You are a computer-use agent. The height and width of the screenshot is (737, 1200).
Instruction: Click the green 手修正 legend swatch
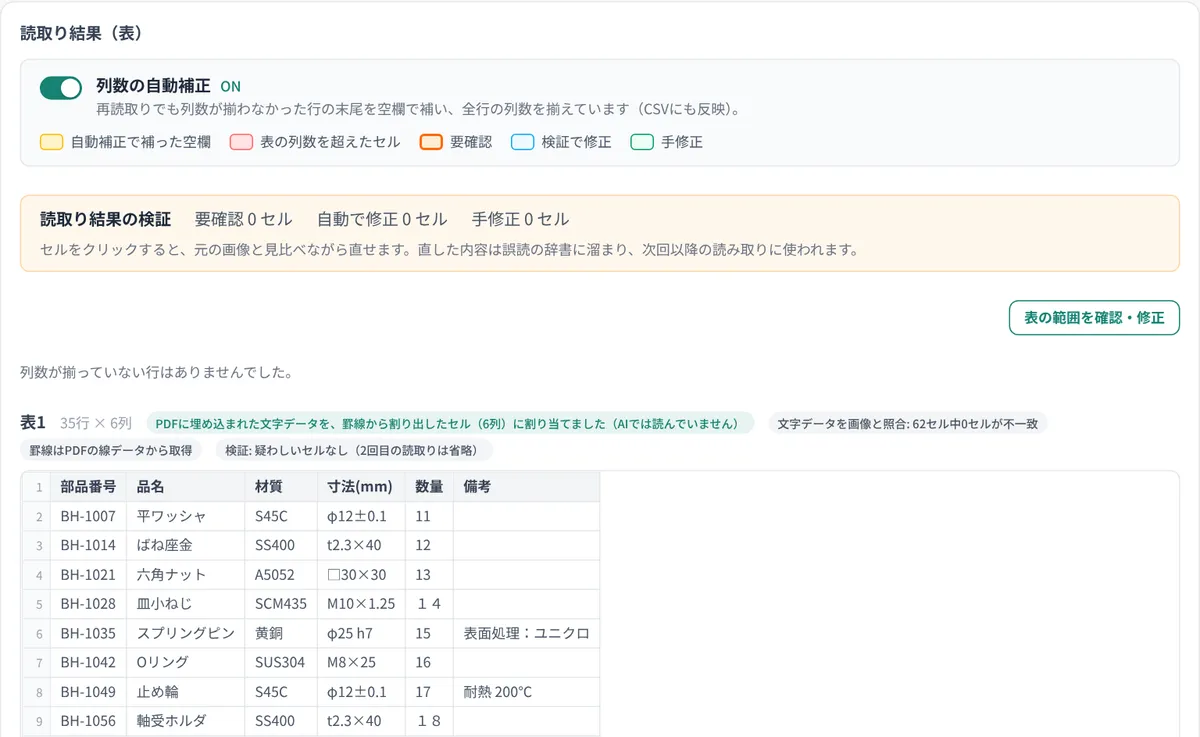pyautogui.click(x=642, y=142)
